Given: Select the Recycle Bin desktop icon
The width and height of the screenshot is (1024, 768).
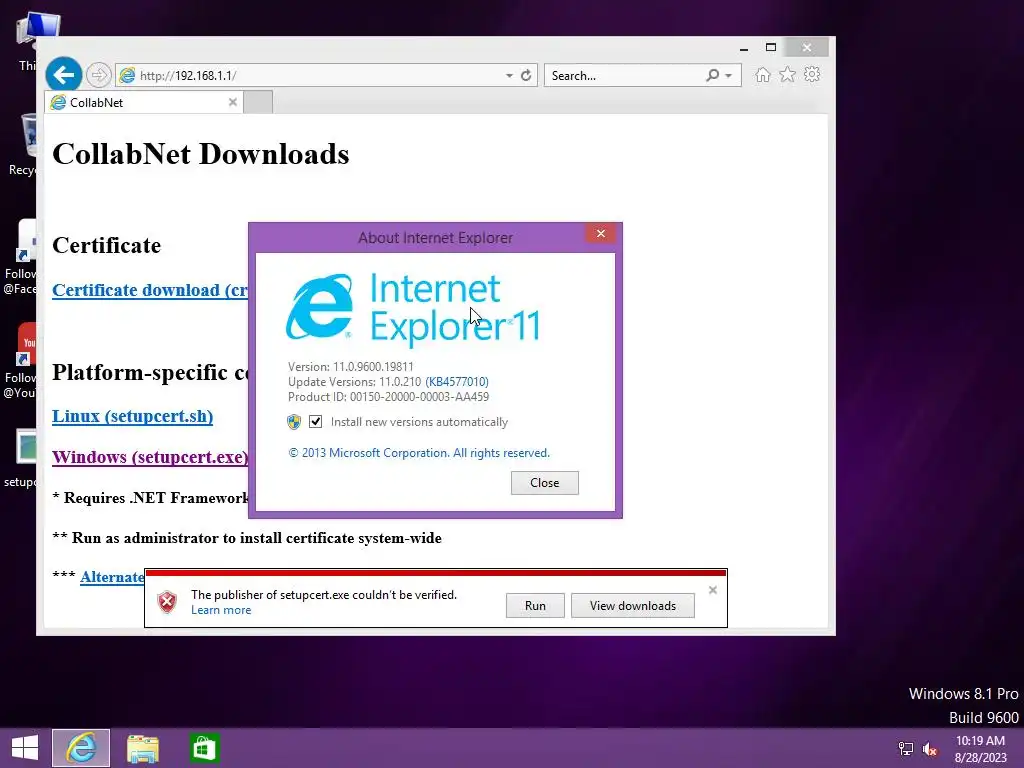Looking at the screenshot, I should [25, 146].
